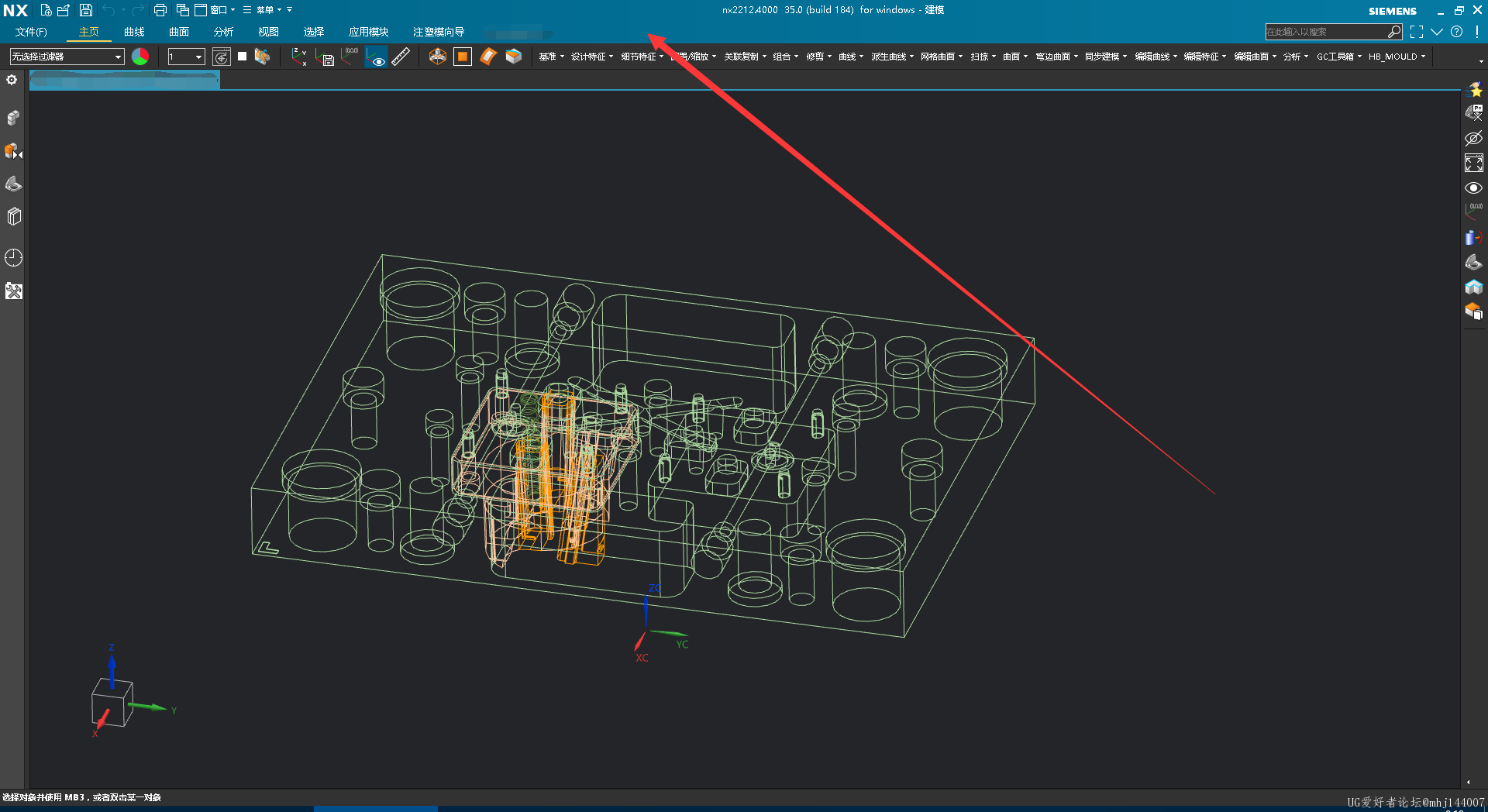This screenshot has height=812, width=1488.
Task: Open the History clock sidebar icon
Action: coord(13,258)
